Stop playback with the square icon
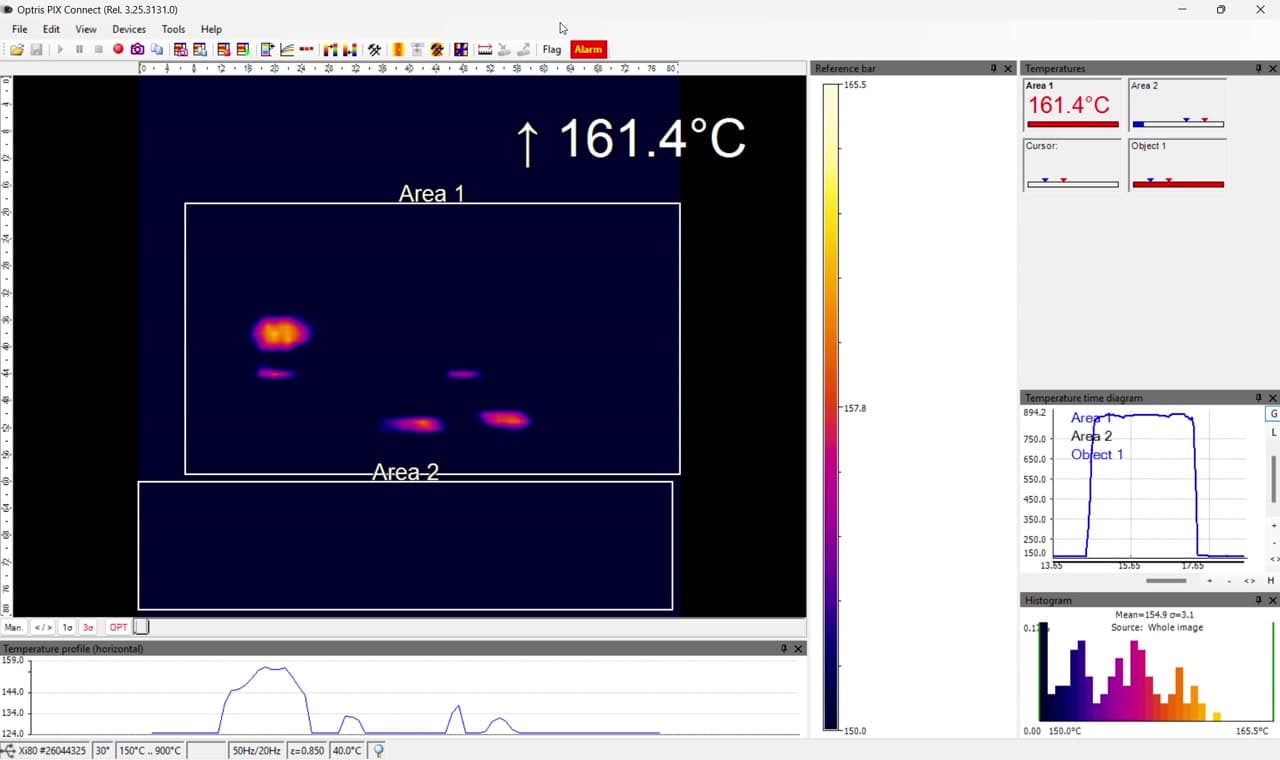Viewport: 1280px width, 760px height. click(x=98, y=49)
